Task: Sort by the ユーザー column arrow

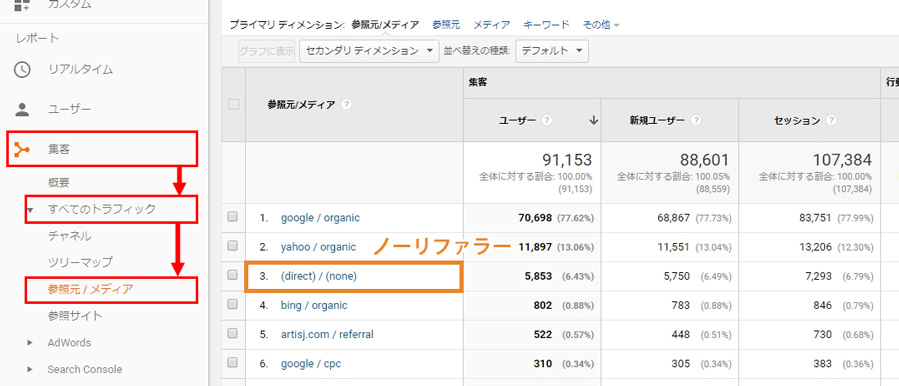Action: pos(593,120)
